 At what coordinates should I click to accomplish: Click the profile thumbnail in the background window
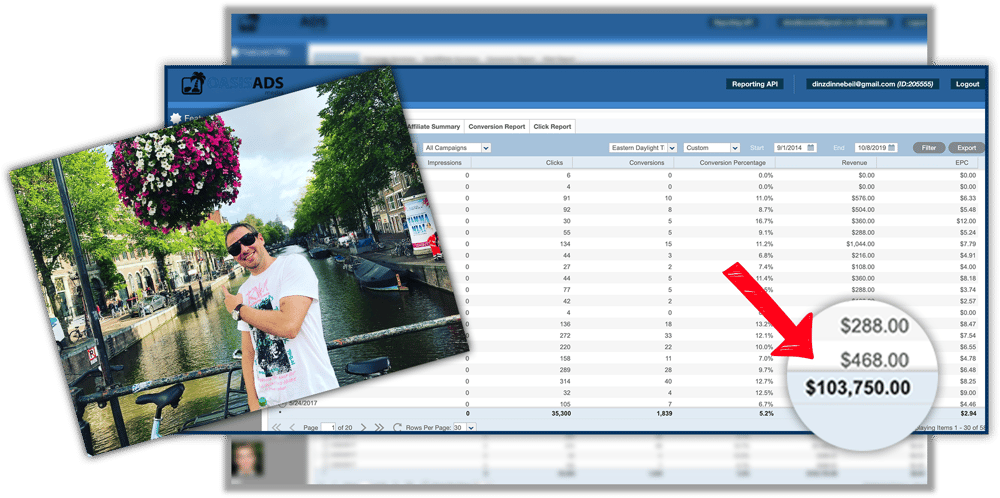[246, 459]
